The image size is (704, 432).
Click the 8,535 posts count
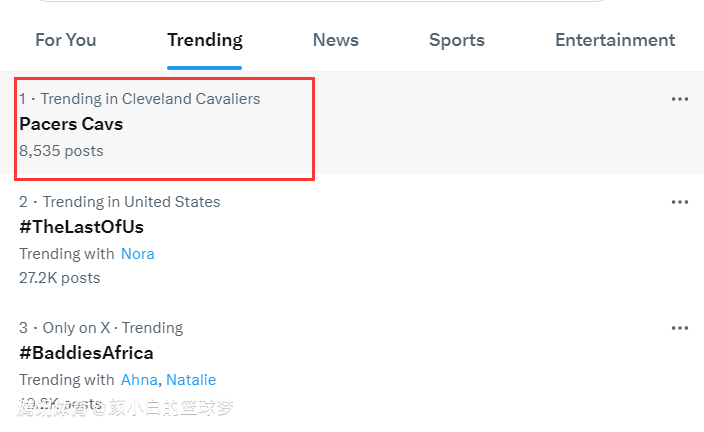61,151
